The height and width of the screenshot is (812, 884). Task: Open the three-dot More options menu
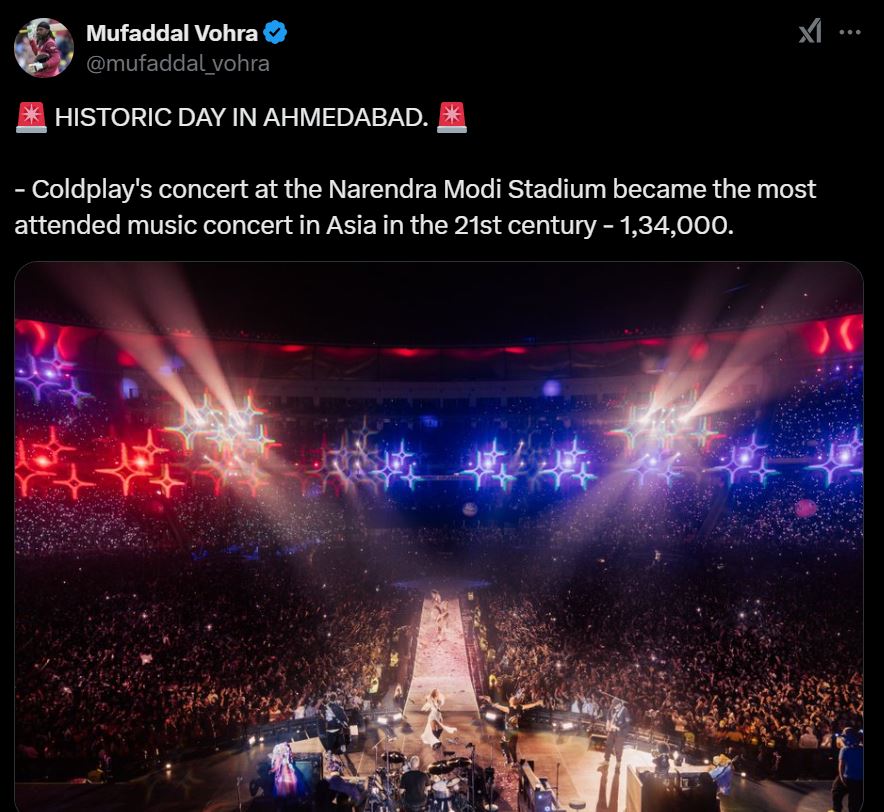(x=849, y=32)
